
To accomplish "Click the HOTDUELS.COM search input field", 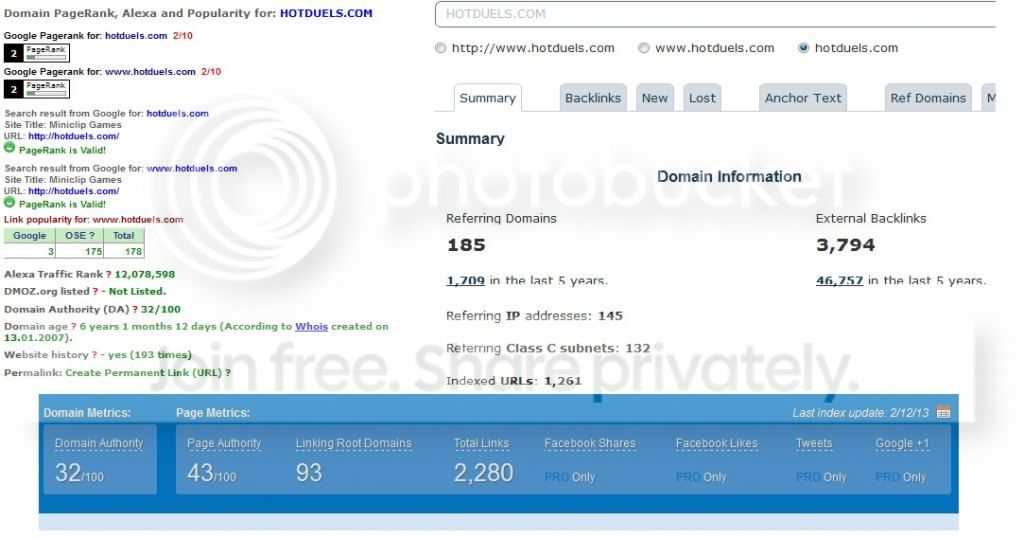I will coord(715,14).
